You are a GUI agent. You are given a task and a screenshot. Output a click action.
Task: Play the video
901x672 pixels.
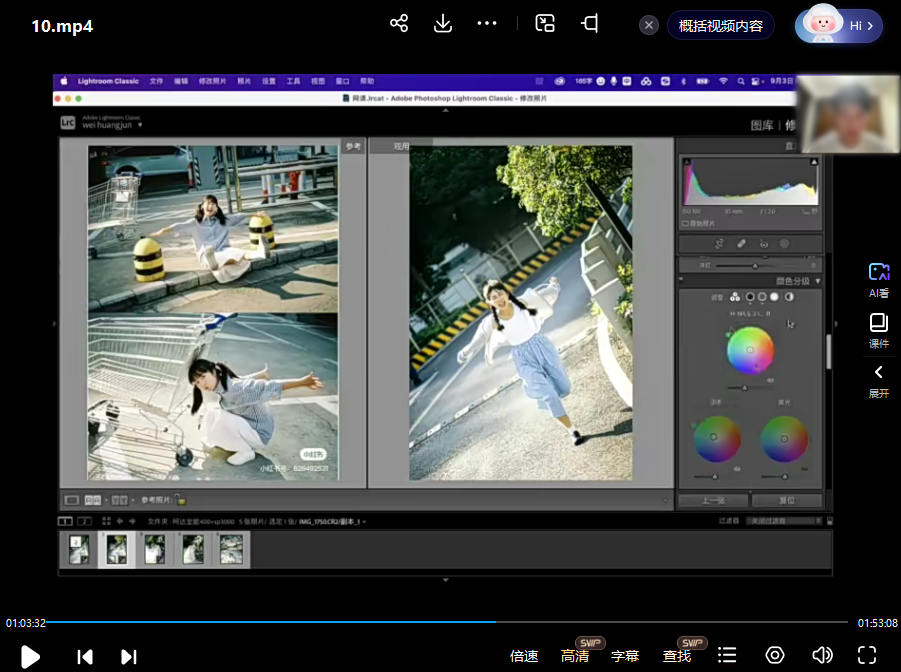[30, 656]
